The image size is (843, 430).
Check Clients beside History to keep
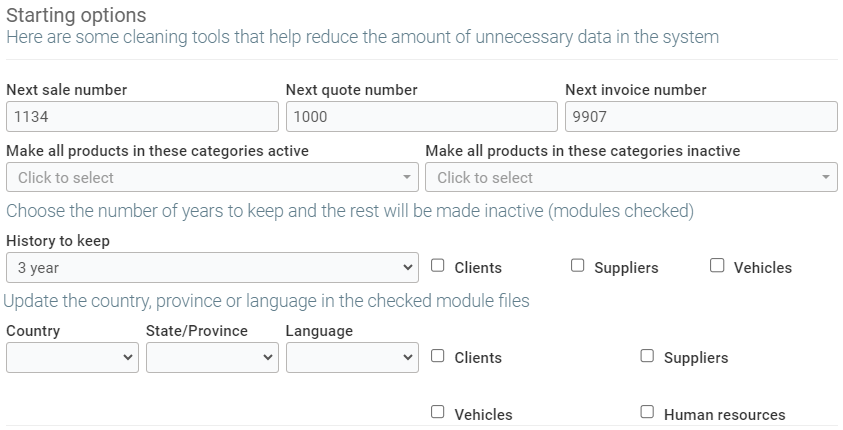click(x=438, y=266)
